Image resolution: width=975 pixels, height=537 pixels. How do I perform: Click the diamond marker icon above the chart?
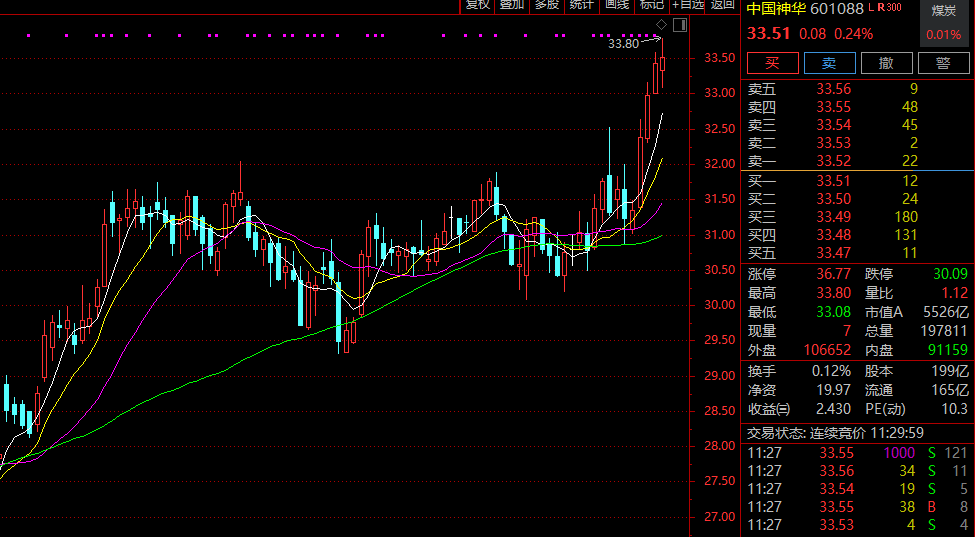pos(660,24)
